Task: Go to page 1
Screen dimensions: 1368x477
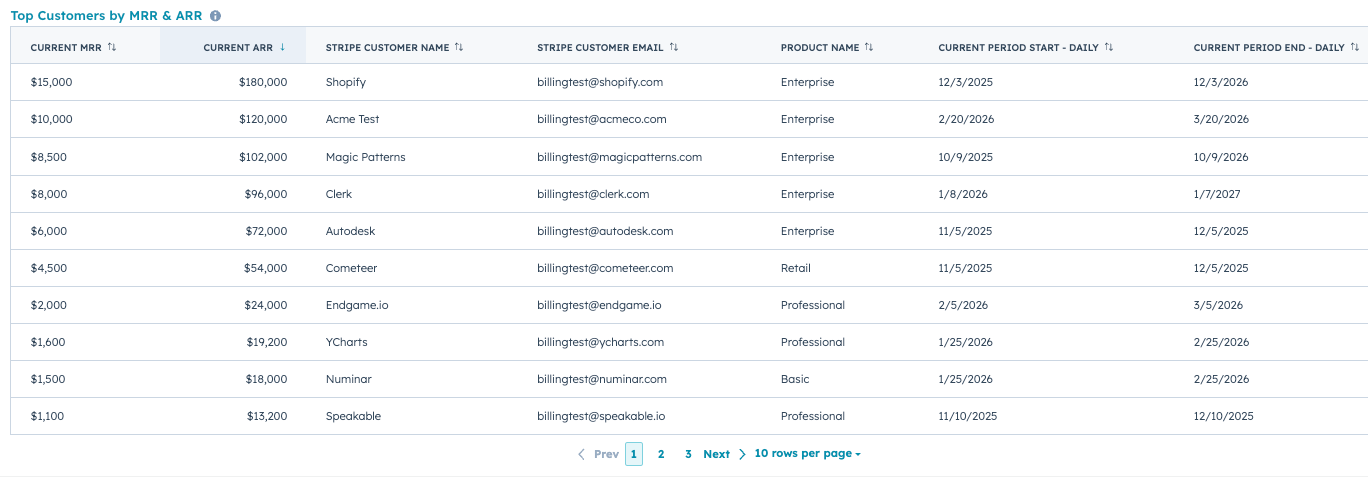Action: (634, 454)
